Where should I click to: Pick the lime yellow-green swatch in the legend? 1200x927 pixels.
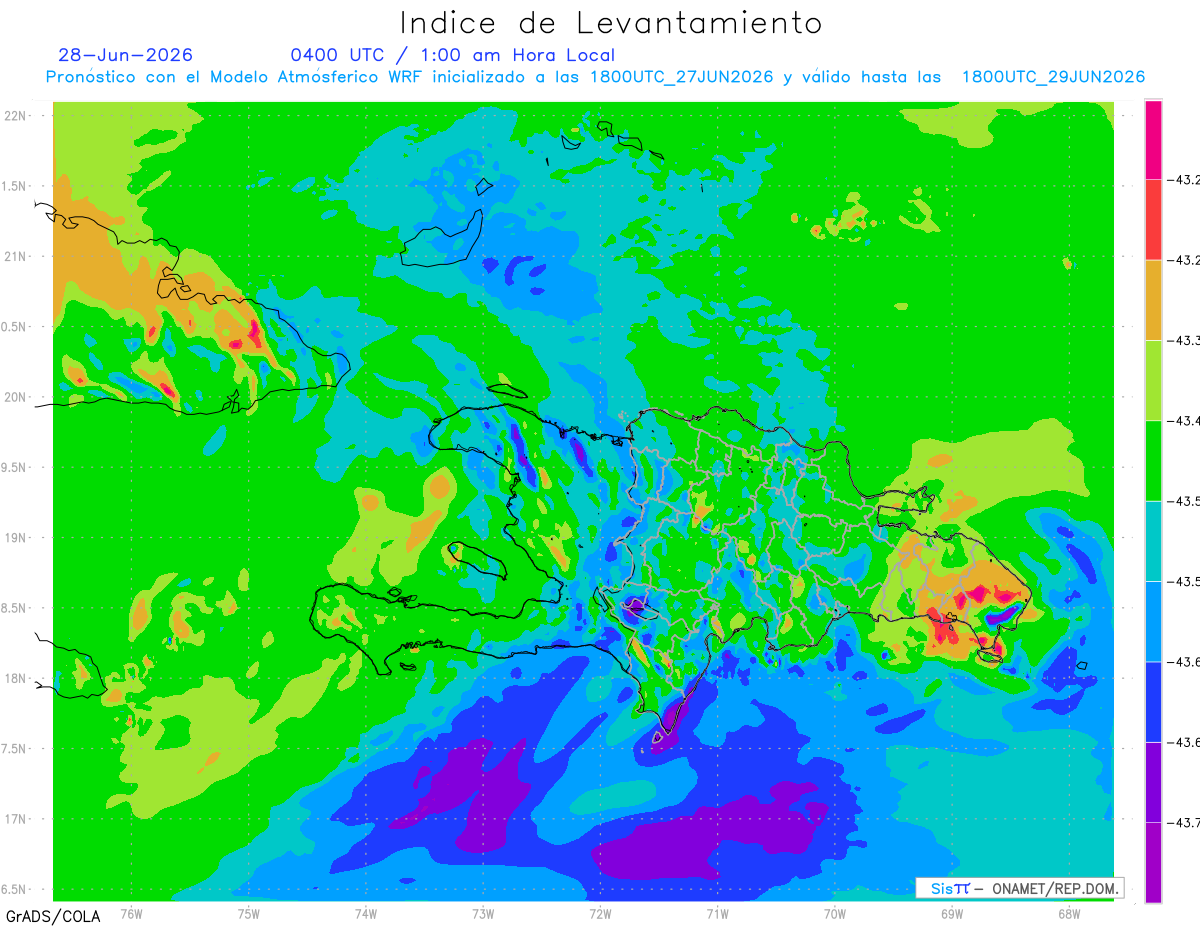pyautogui.click(x=1153, y=380)
